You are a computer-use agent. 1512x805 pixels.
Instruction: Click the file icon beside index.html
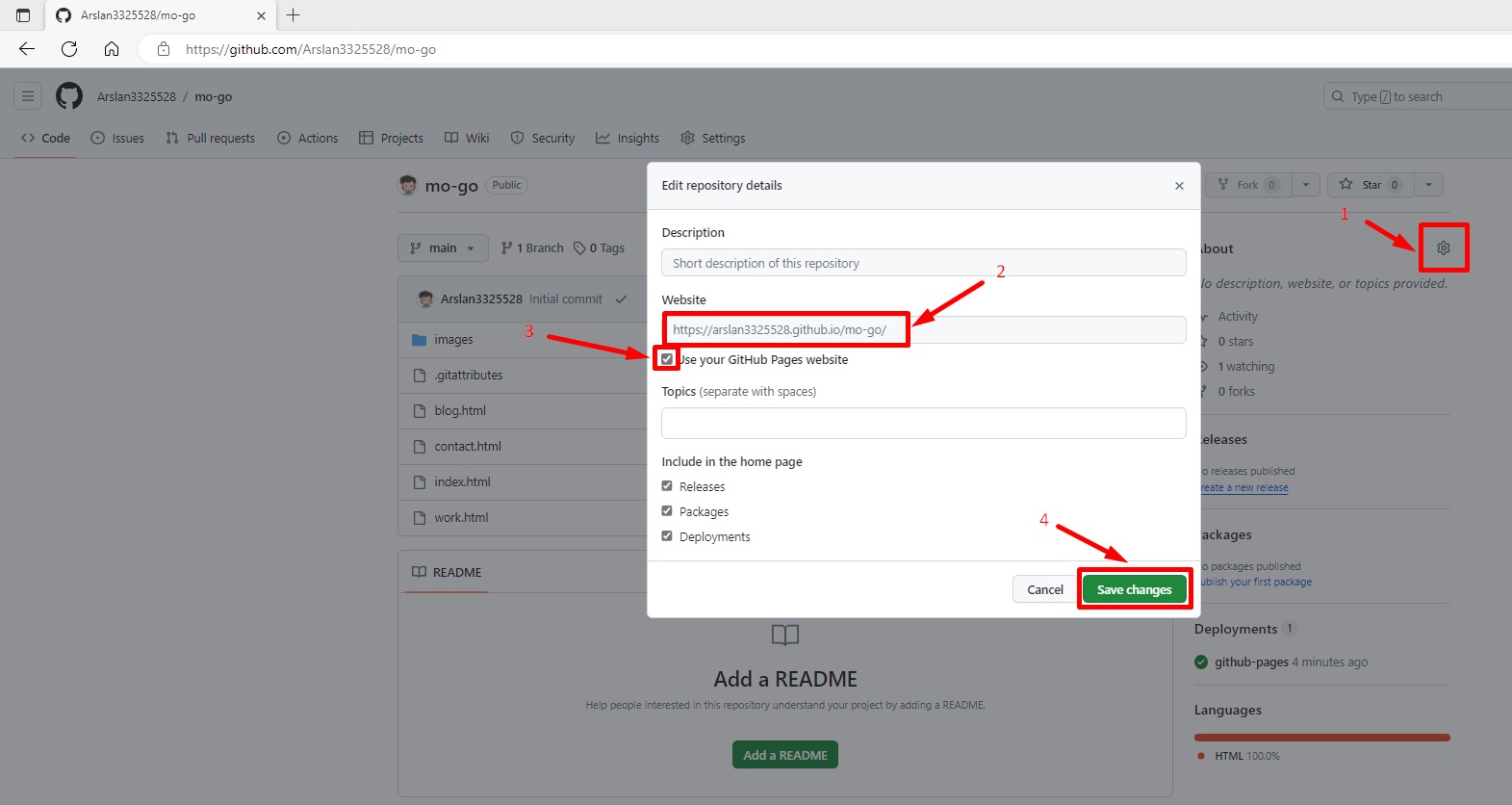click(419, 482)
